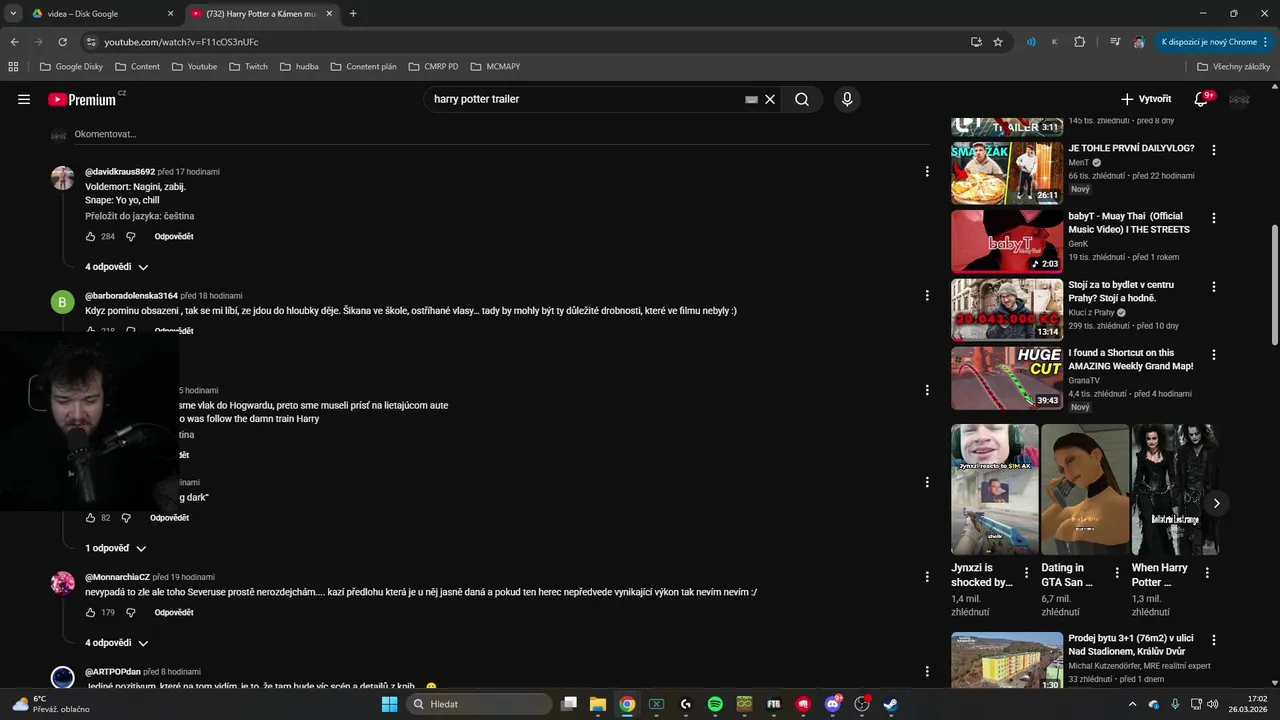
Task: Reply to @MonnarchiaCZ comment via 'Odpovědět'
Action: pos(174,612)
